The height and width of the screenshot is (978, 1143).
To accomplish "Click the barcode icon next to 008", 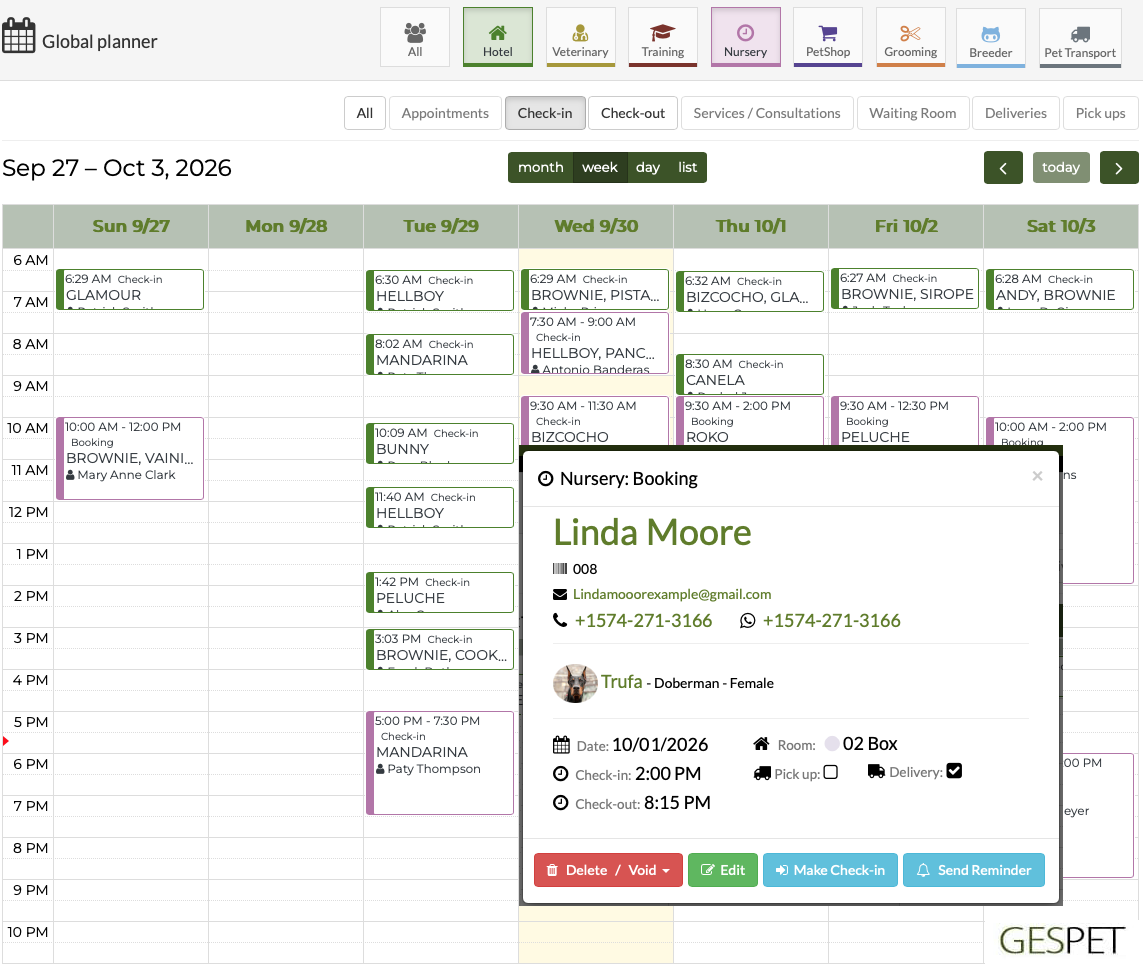I will point(560,568).
